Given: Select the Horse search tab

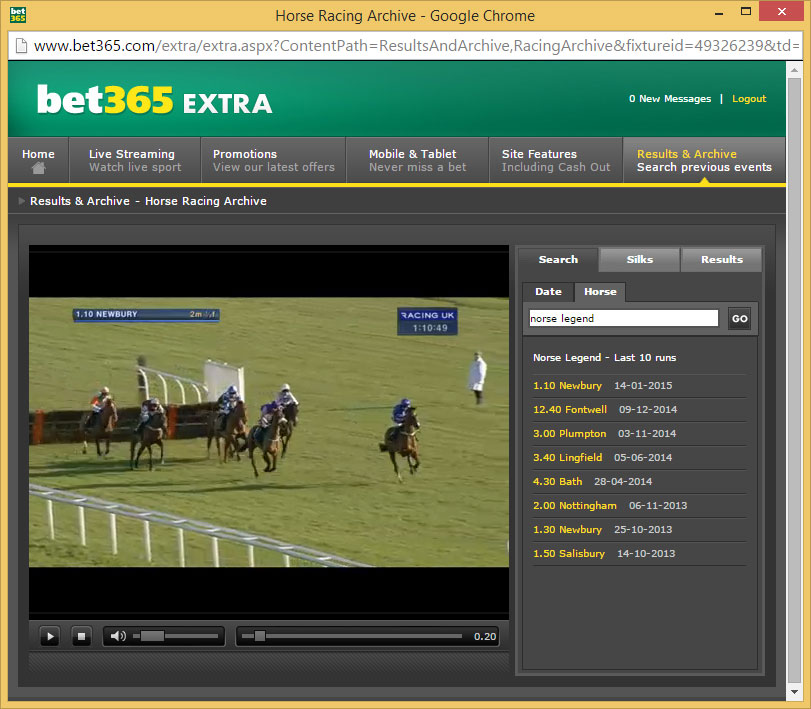Looking at the screenshot, I should 600,292.
